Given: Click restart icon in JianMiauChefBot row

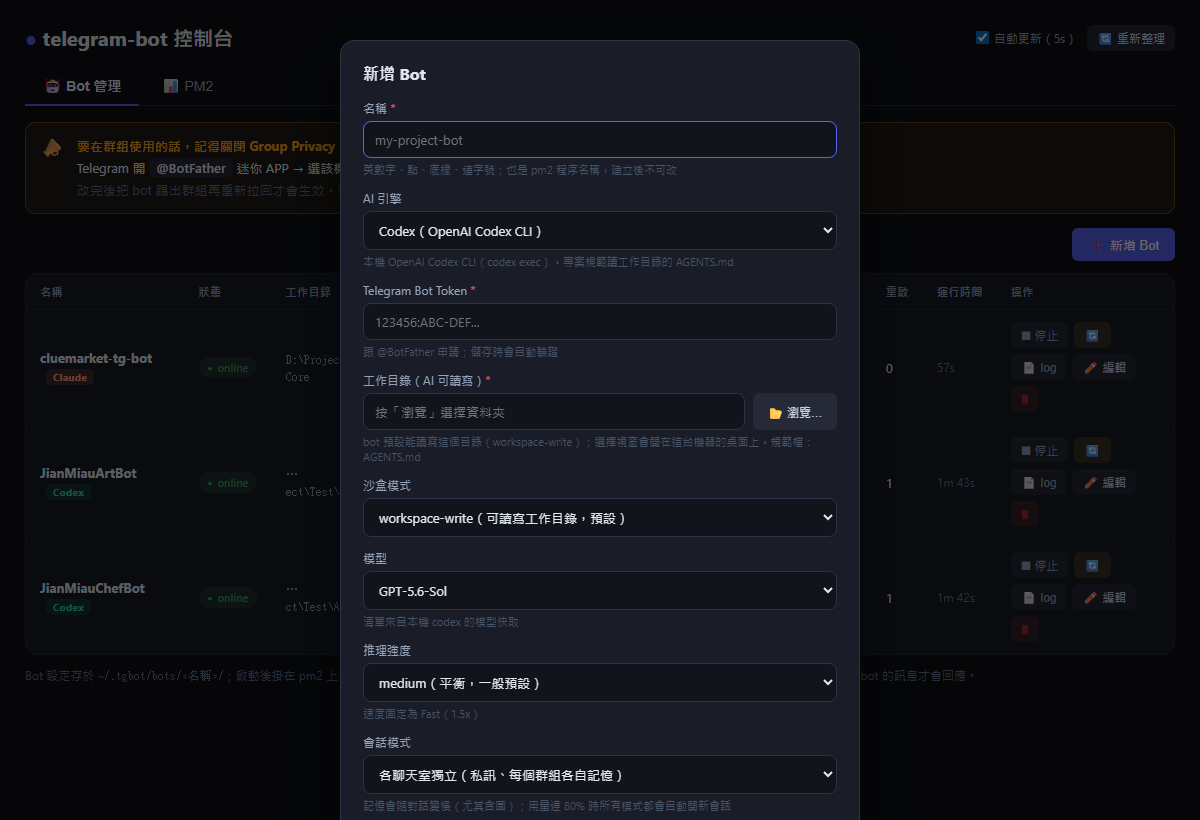Looking at the screenshot, I should click(1092, 565).
